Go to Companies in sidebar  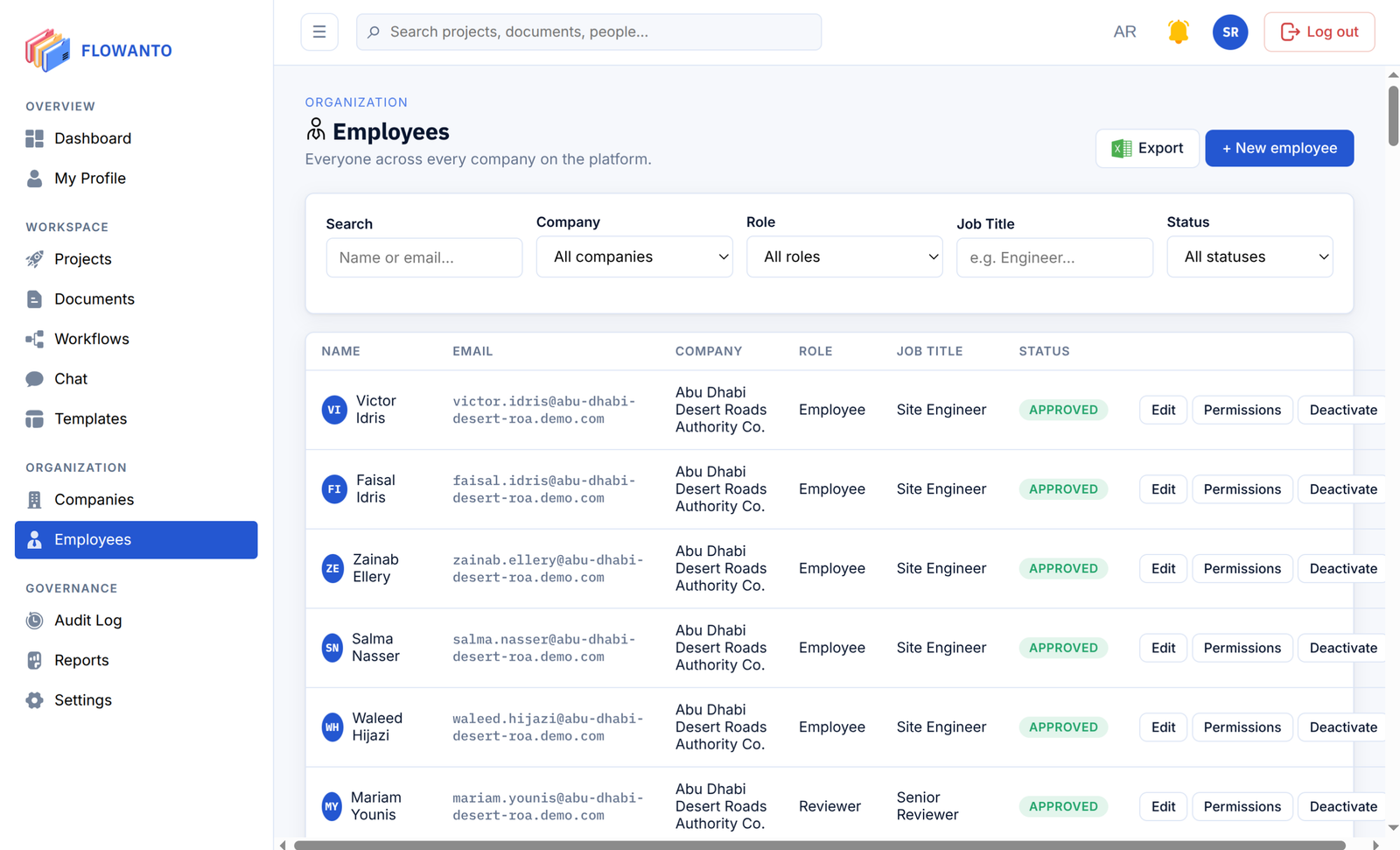136,500
